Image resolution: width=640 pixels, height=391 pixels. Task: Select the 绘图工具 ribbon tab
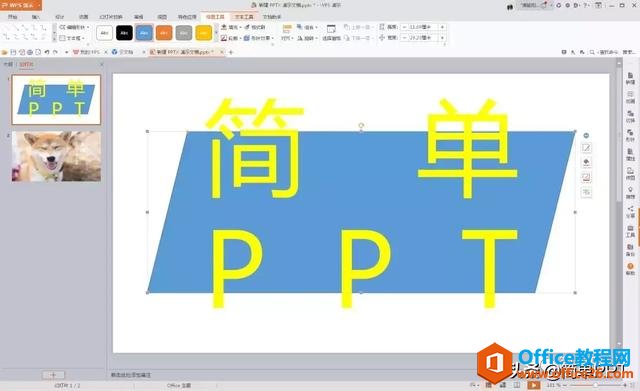point(215,17)
